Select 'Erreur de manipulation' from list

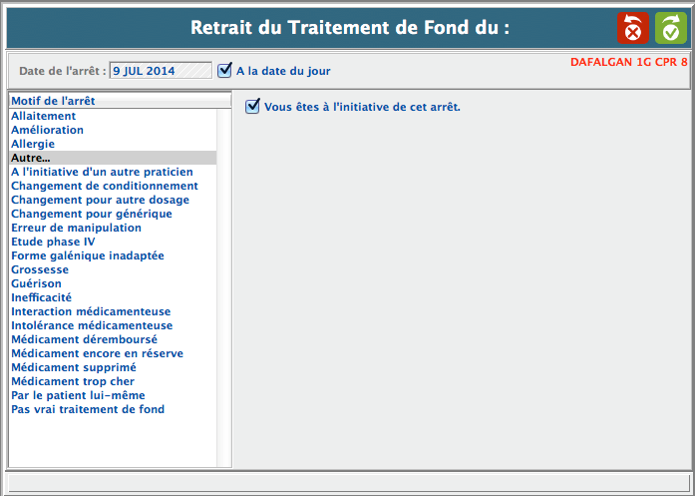76,228
